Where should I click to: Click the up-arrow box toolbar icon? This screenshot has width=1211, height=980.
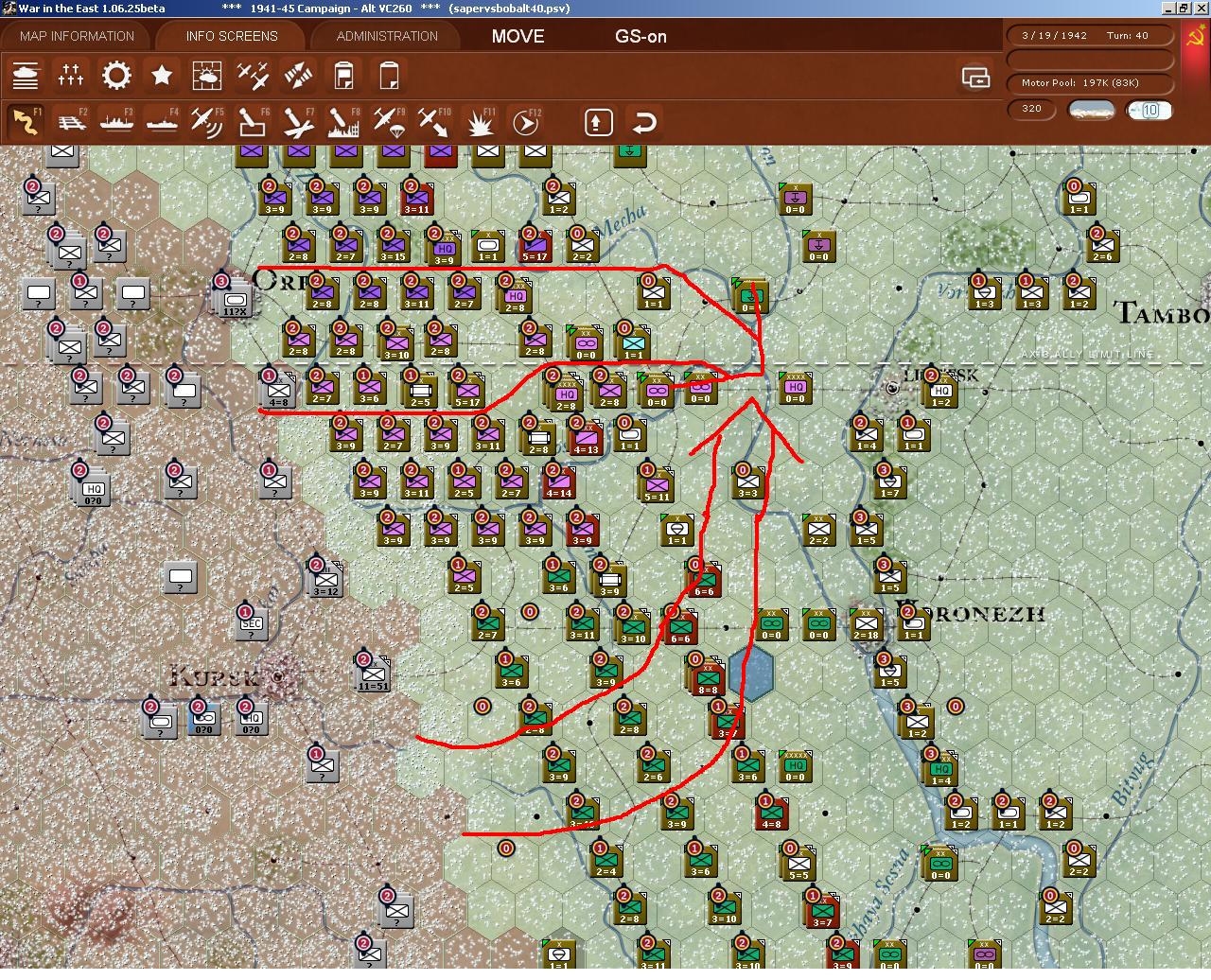(598, 122)
